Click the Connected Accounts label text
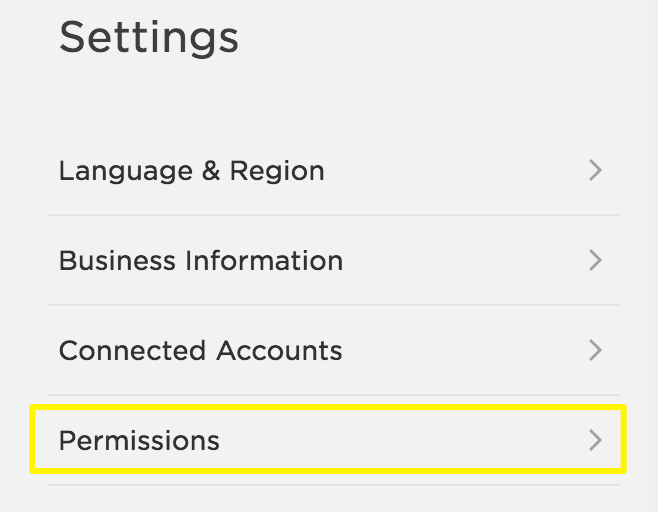 pos(200,351)
